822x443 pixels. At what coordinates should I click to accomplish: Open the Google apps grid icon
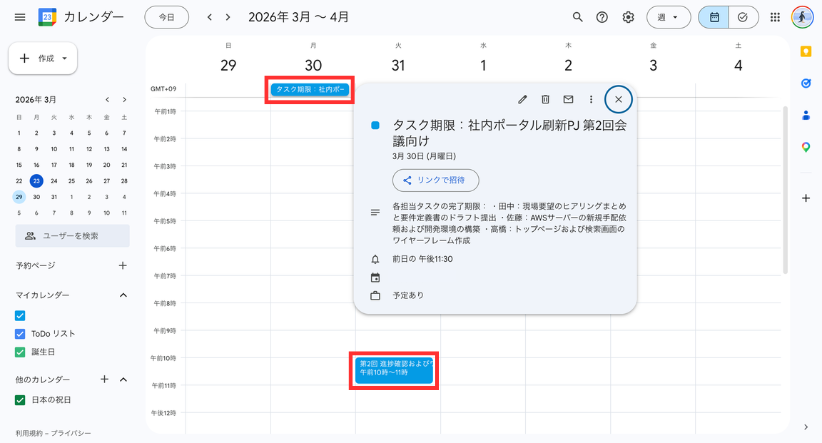coord(775,17)
